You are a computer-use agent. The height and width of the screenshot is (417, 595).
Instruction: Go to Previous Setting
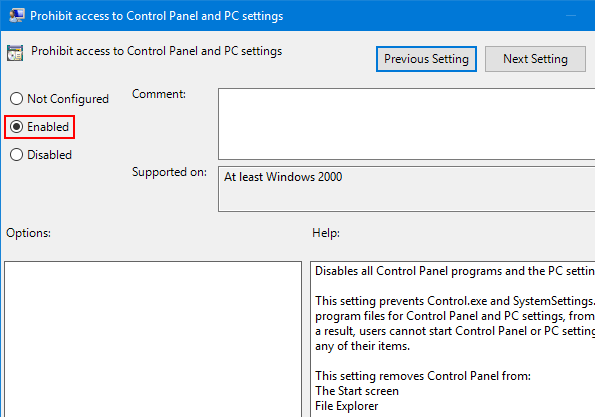[x=426, y=59]
